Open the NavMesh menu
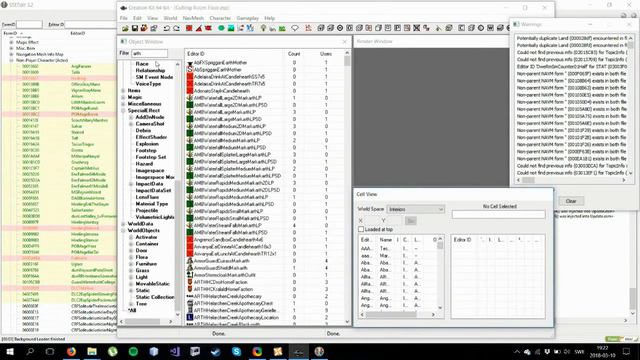This screenshot has height=360, width=640. pos(193,18)
